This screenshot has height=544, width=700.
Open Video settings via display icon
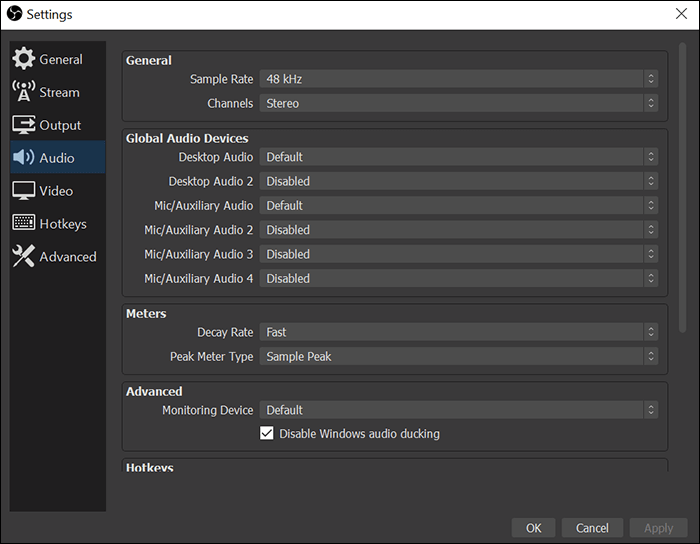(23, 191)
